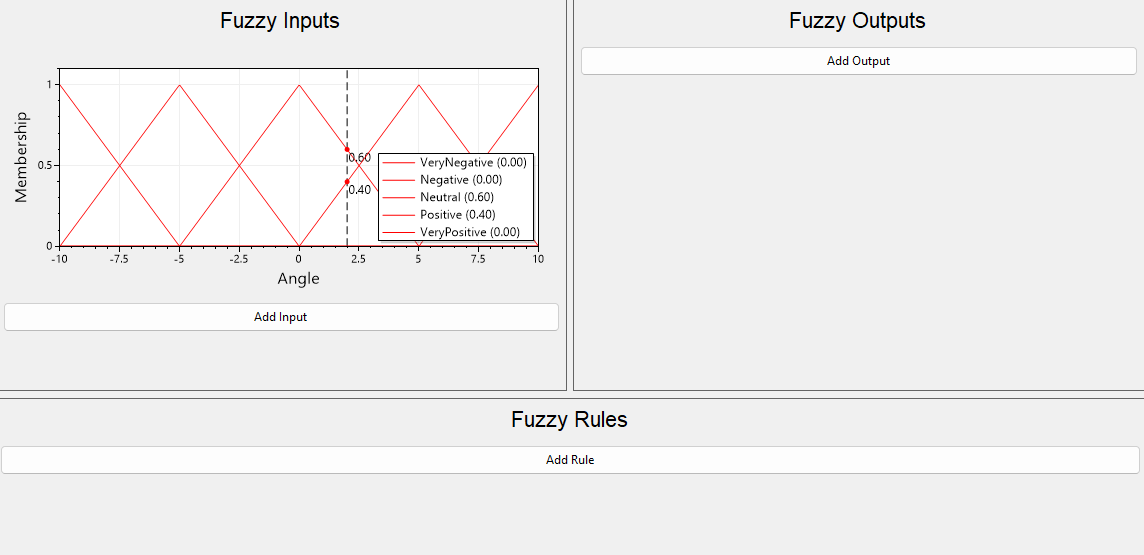
Task: Click the 7.5 x-axis tick label
Action: tap(479, 259)
